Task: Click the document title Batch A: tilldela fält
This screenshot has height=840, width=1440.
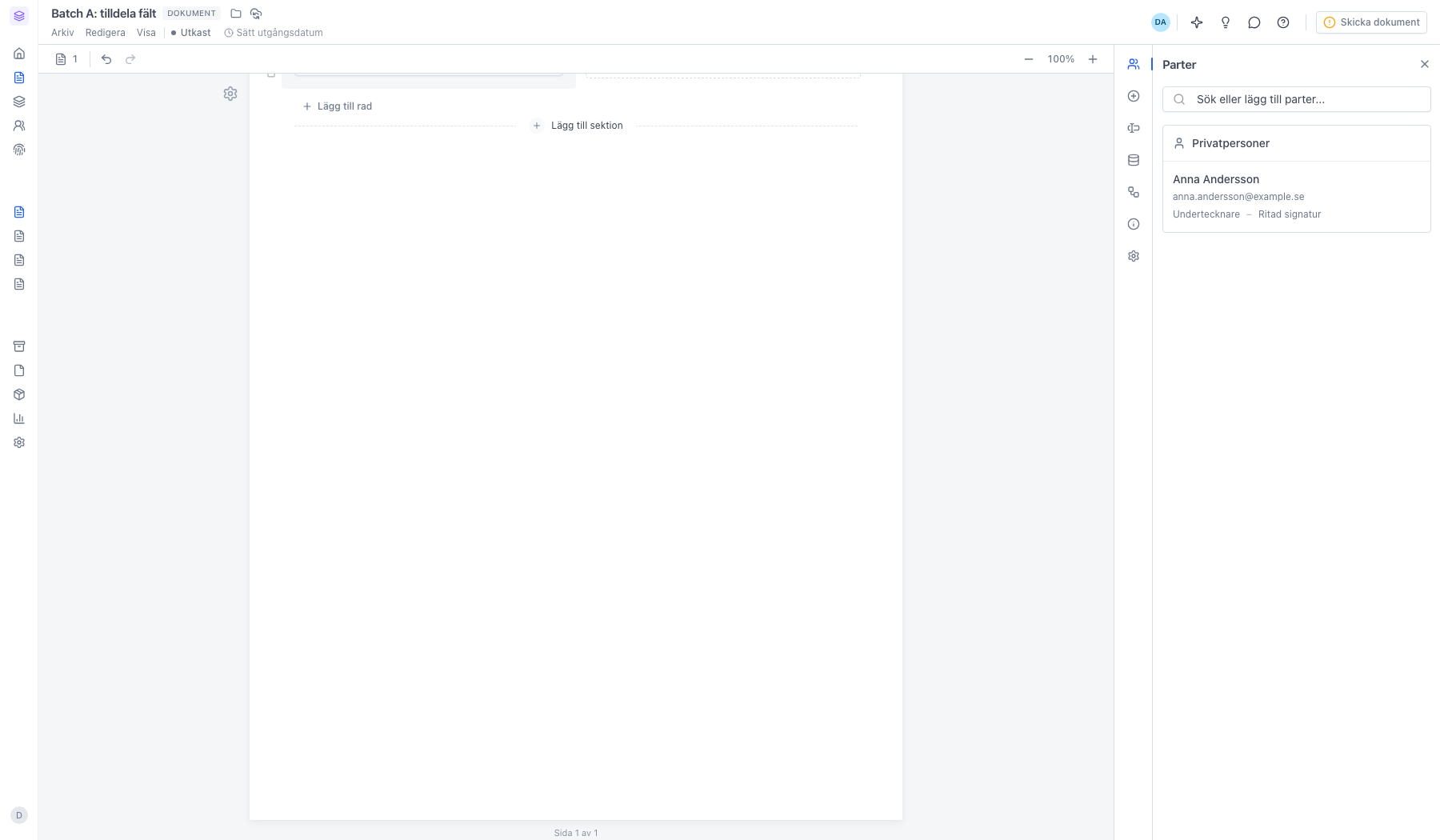Action: coord(104,14)
